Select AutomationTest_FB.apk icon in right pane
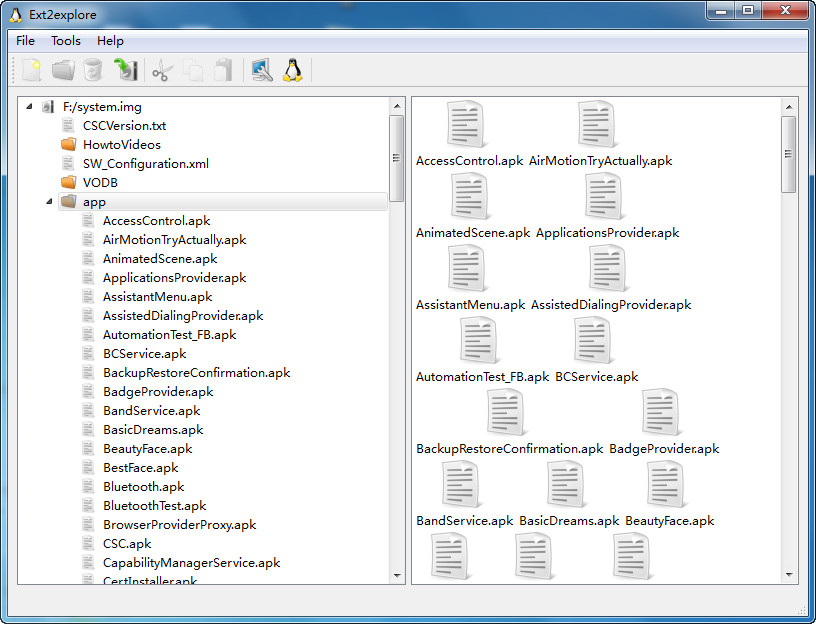 (x=479, y=340)
